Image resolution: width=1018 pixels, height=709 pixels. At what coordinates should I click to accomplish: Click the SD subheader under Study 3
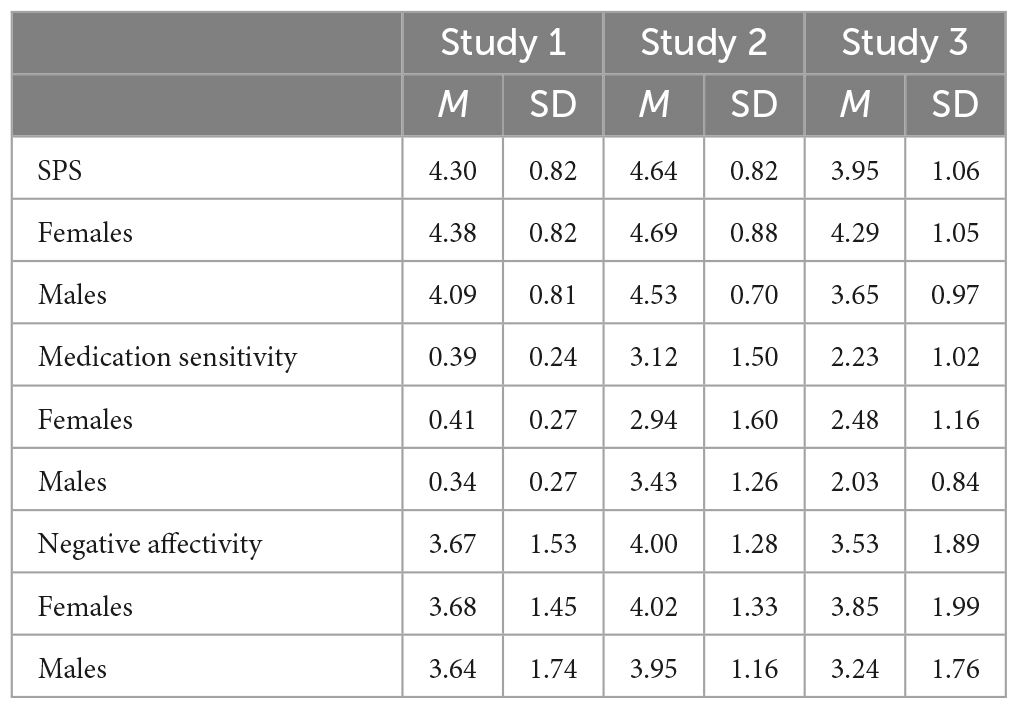pos(954,104)
